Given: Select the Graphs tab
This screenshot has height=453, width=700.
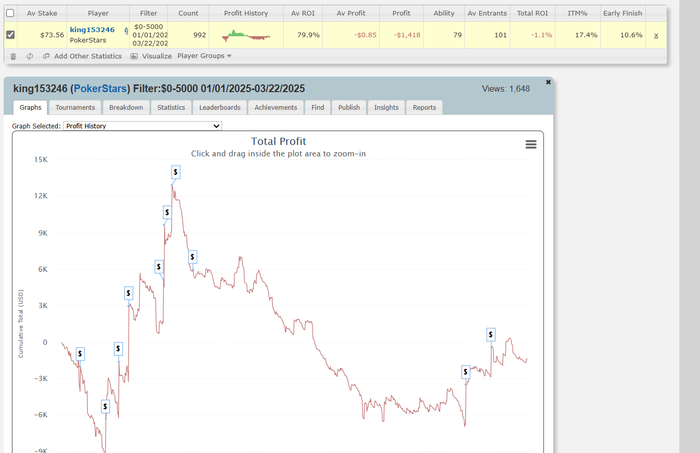Looking at the screenshot, I should point(30,108).
